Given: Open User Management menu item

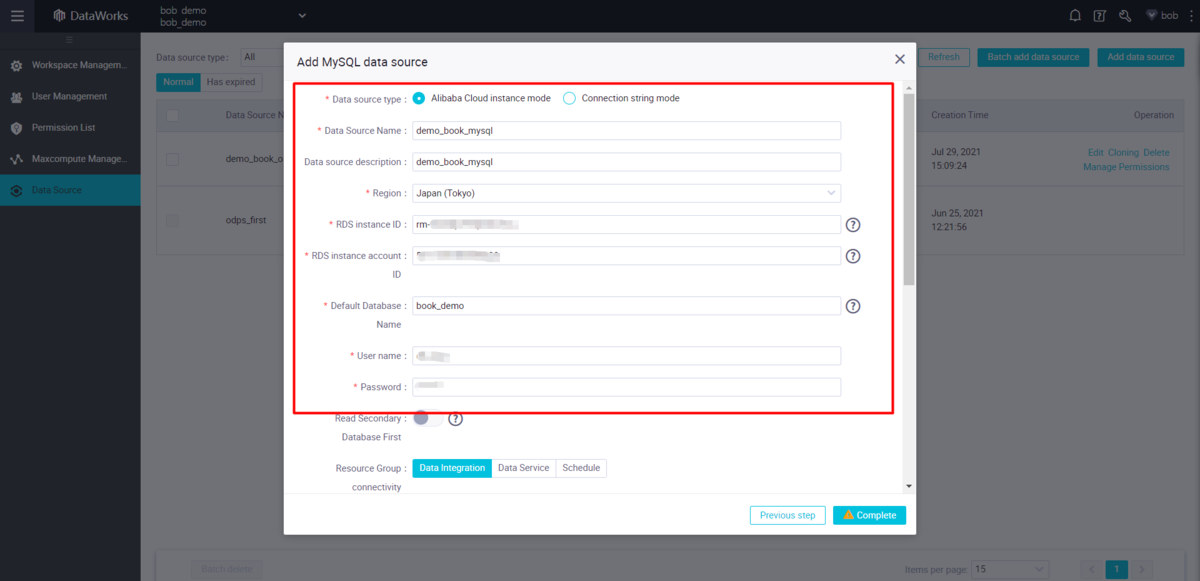Looking at the screenshot, I should [x=70, y=97].
